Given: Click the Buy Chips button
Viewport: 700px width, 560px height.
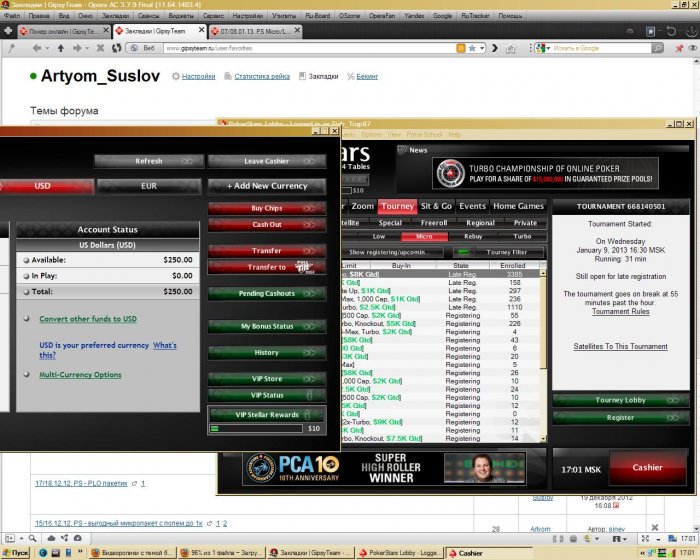Looking at the screenshot, I should pyautogui.click(x=267, y=208).
